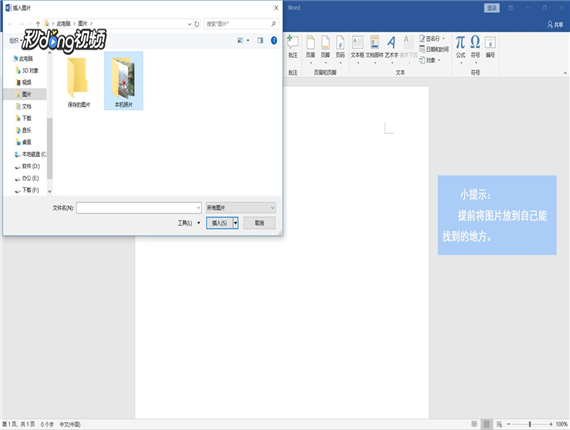Open the Tools (工具) dropdown in dialog
The width and height of the screenshot is (570, 430).
189,223
